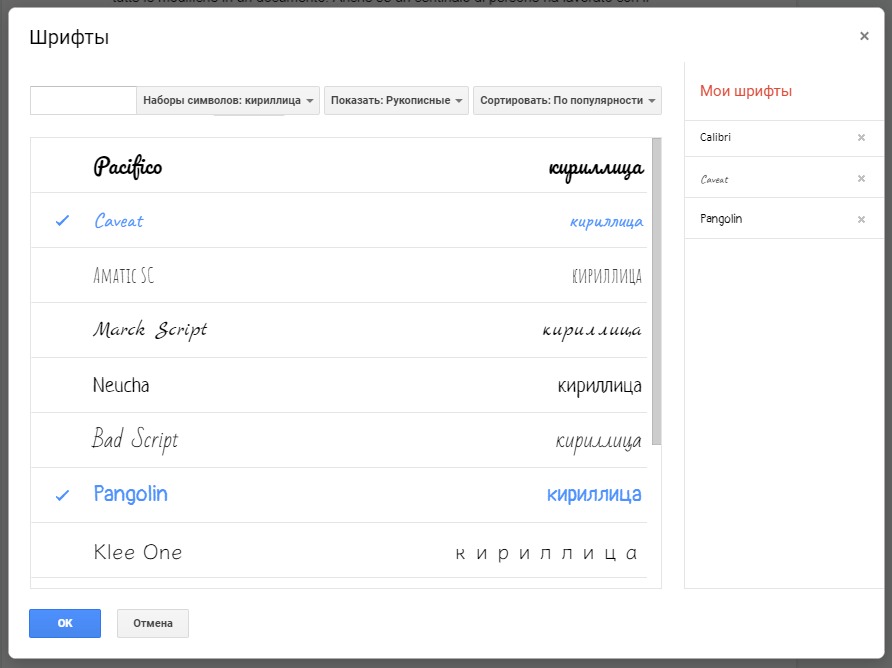
Task: Remove Calibri from Мои шрифты
Action: pos(861,137)
